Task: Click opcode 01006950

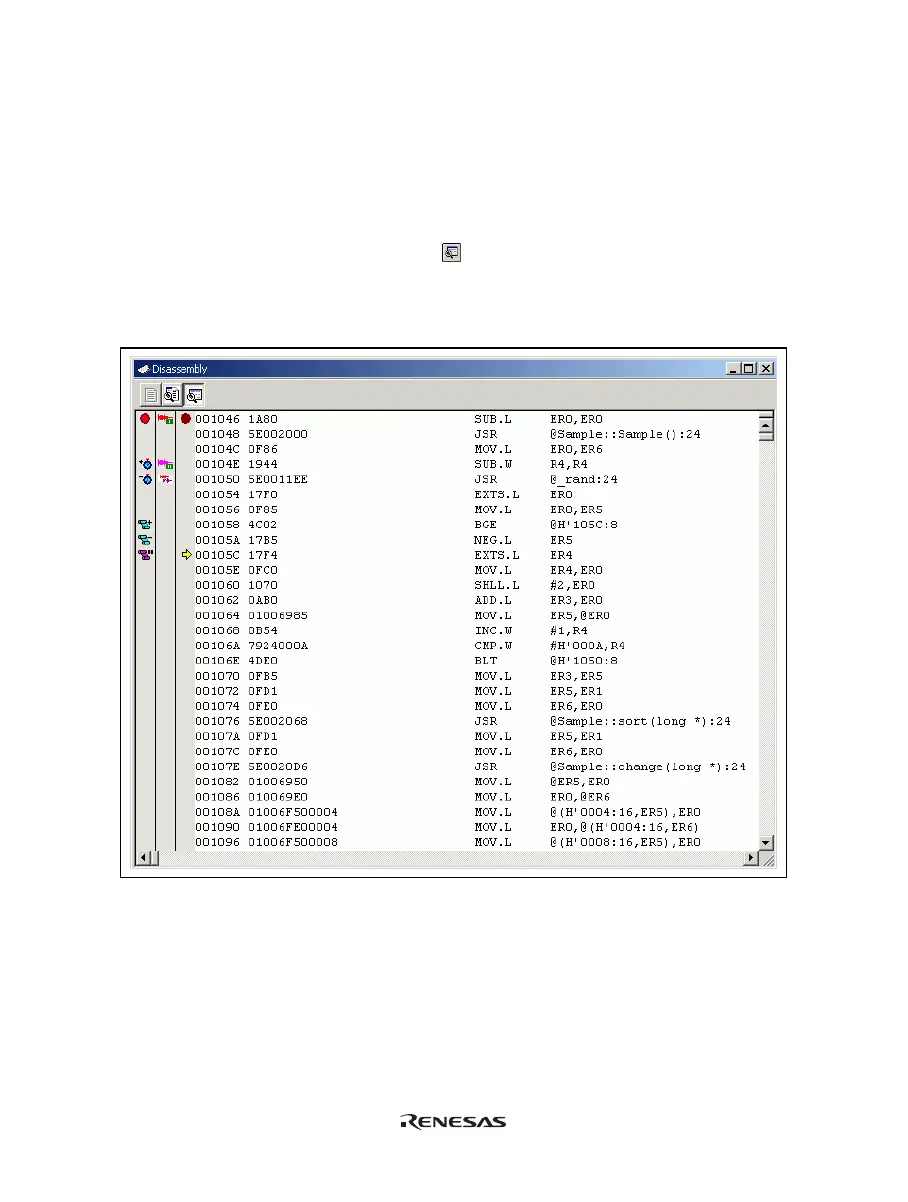Action: click(278, 782)
